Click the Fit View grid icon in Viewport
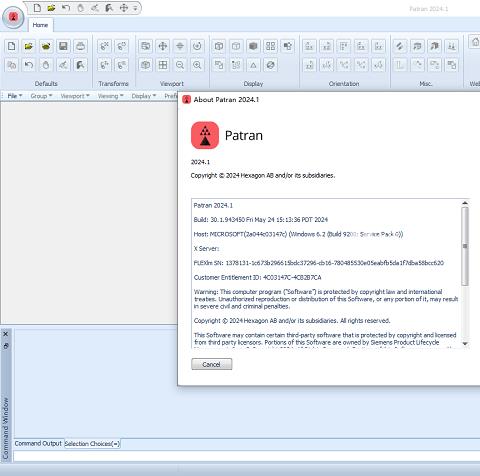Viewport: 480px width, 476px height. (163, 65)
